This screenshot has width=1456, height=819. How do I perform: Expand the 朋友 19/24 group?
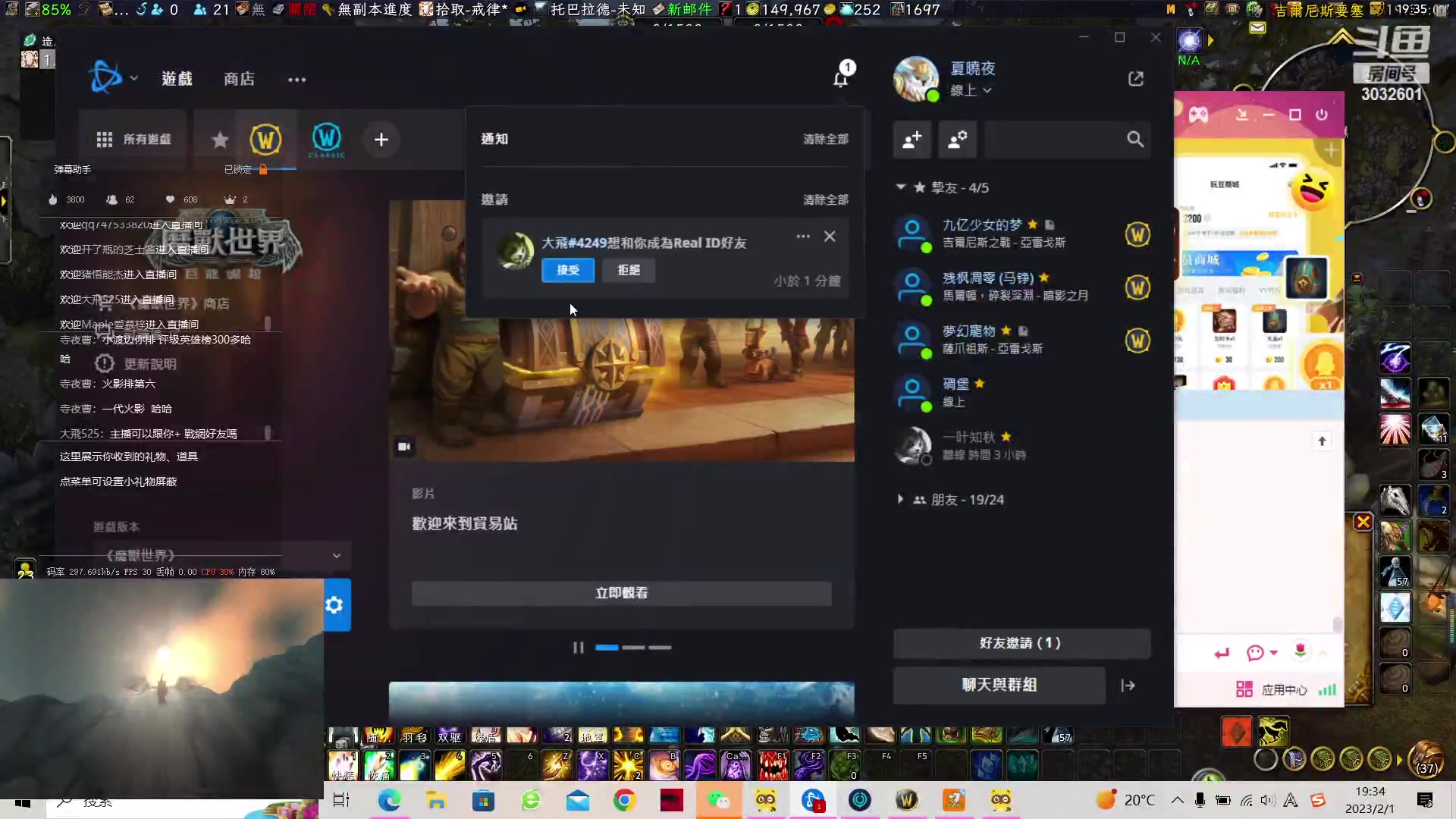(900, 500)
